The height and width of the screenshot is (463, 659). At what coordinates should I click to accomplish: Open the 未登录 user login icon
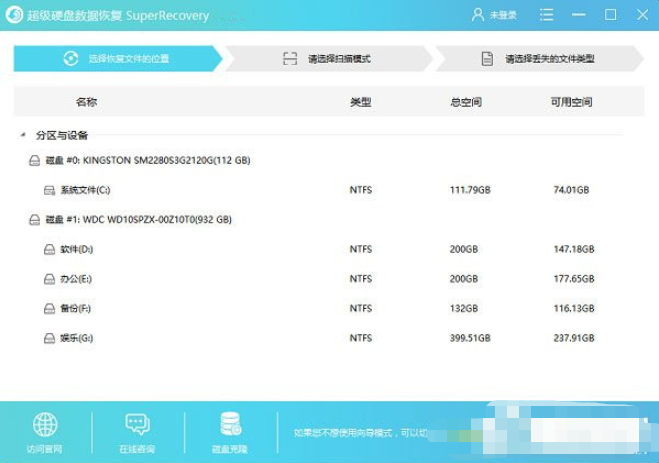point(477,15)
